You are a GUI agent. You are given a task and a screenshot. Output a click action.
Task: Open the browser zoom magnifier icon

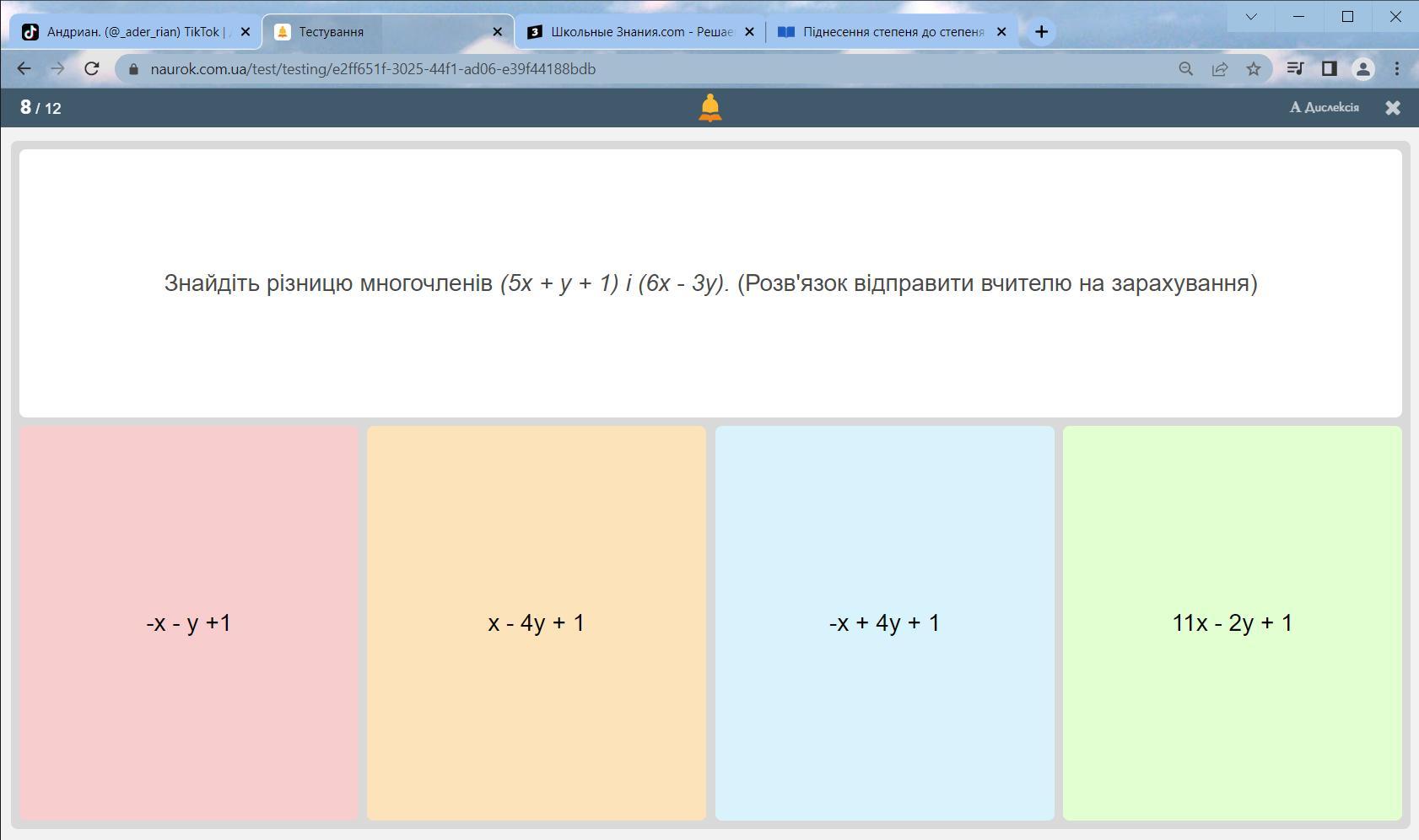(x=1186, y=69)
